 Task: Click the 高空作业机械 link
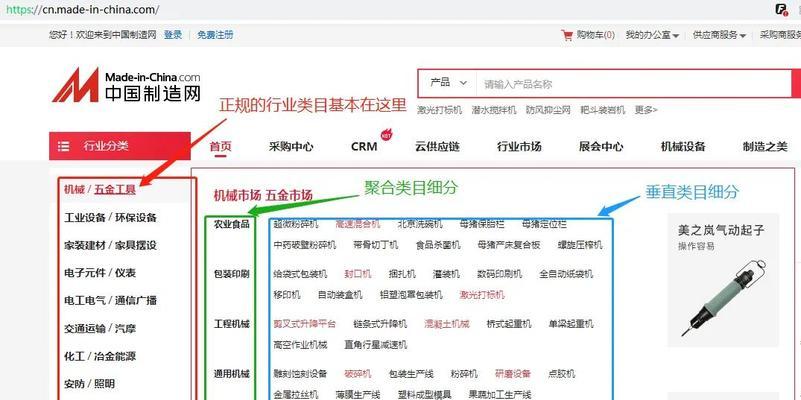(x=300, y=345)
